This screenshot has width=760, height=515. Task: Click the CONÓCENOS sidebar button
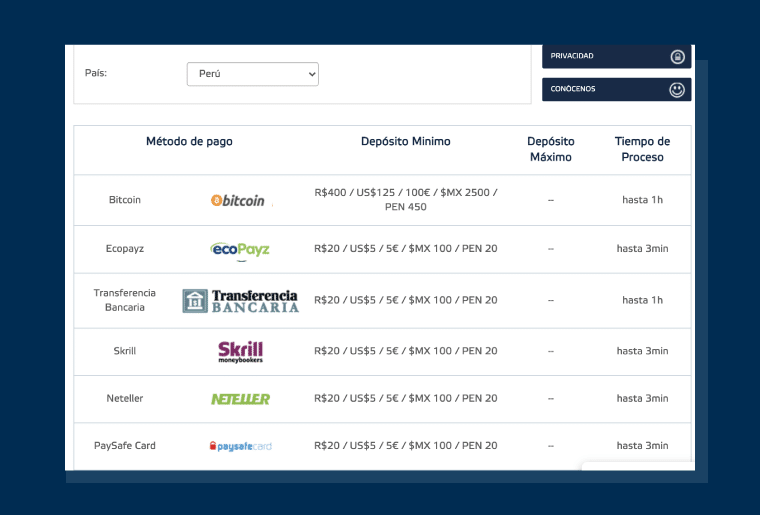tap(617, 90)
